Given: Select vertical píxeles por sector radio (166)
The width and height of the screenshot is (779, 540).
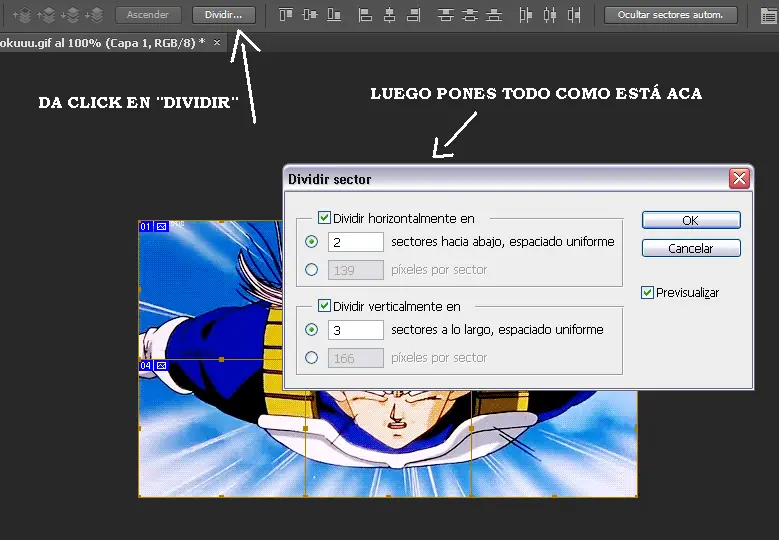Looking at the screenshot, I should [312, 357].
